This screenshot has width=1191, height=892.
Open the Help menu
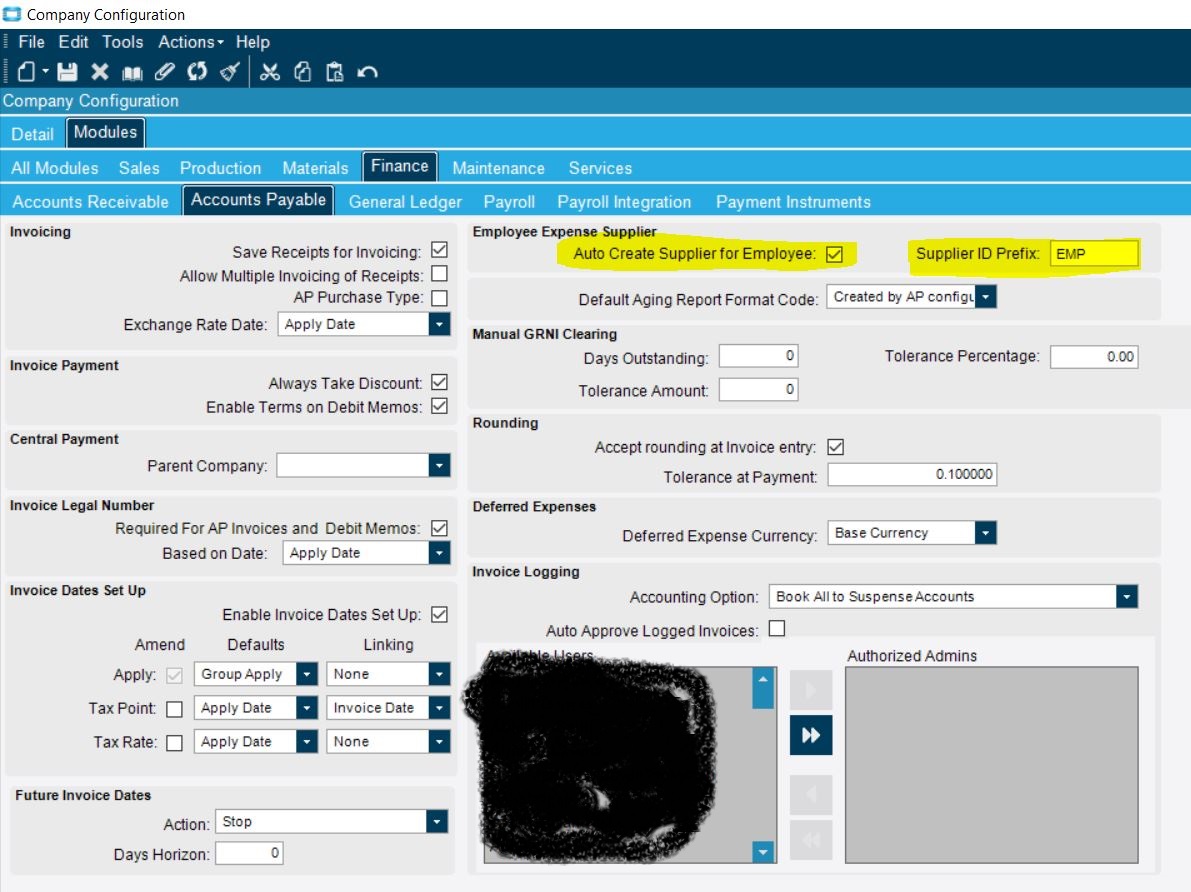click(x=253, y=42)
